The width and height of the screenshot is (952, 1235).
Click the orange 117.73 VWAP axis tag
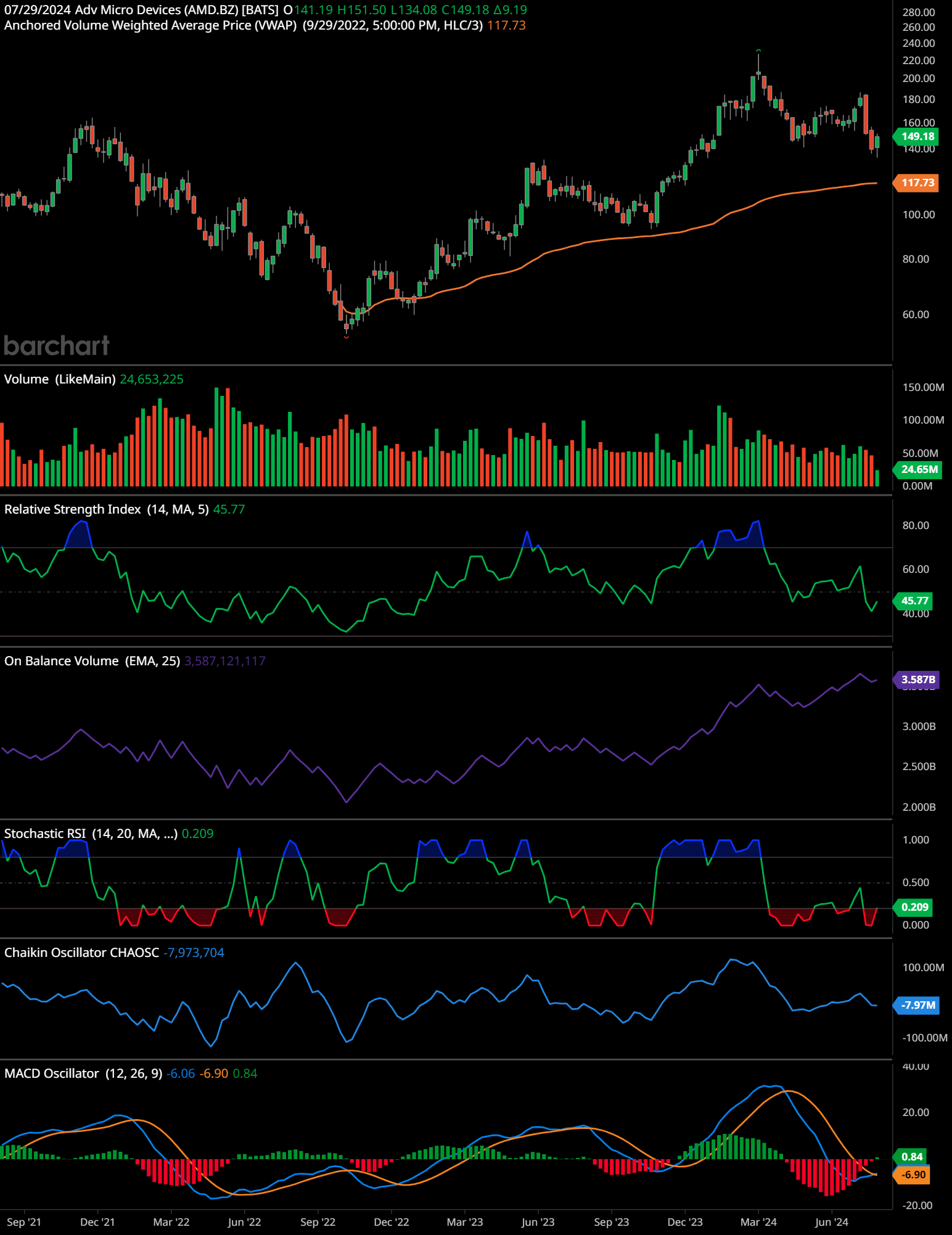[x=917, y=183]
